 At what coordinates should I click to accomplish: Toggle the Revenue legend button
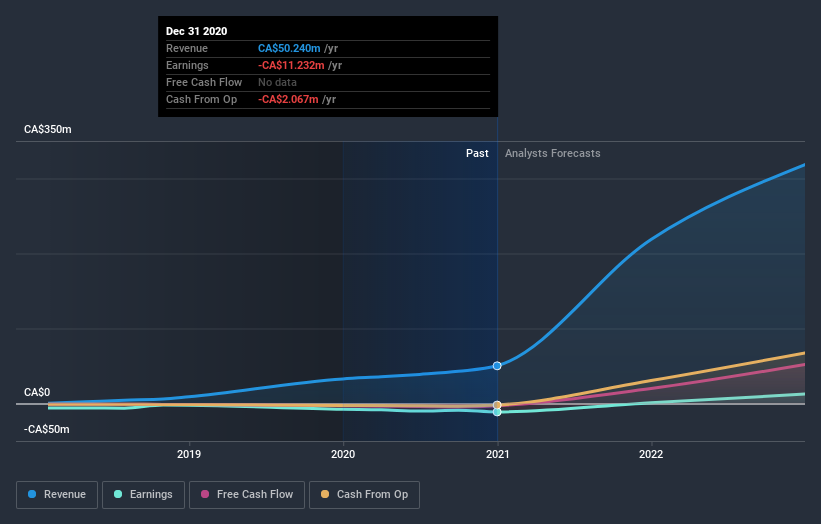(x=57, y=495)
